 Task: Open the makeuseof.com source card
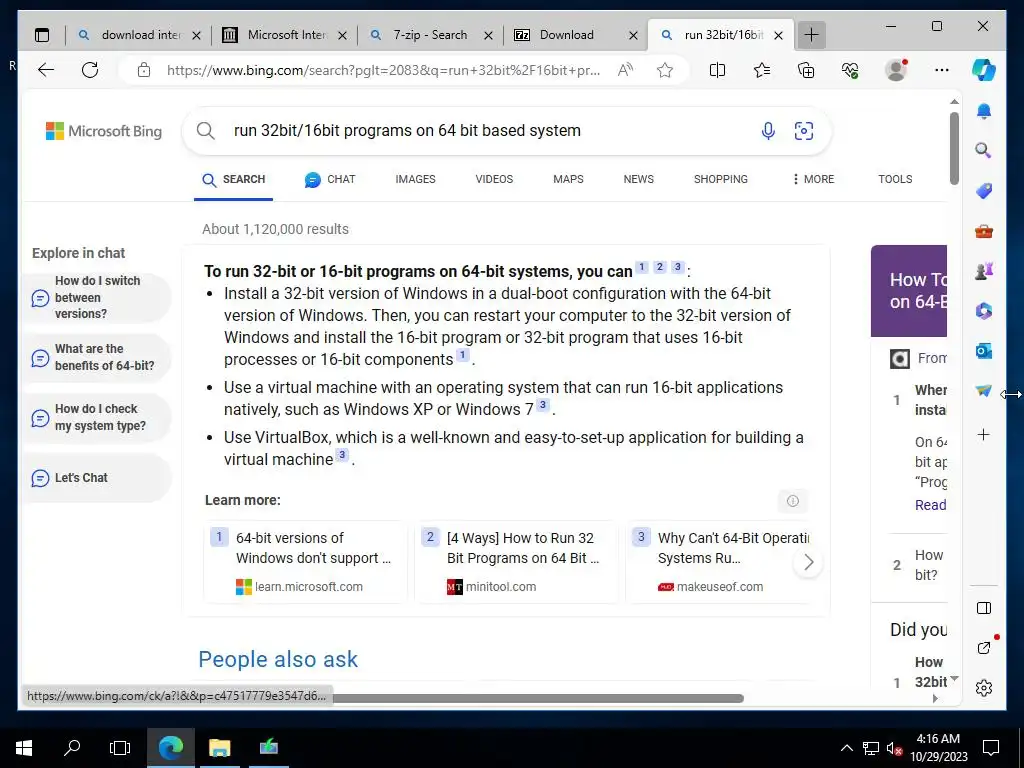tap(718, 562)
